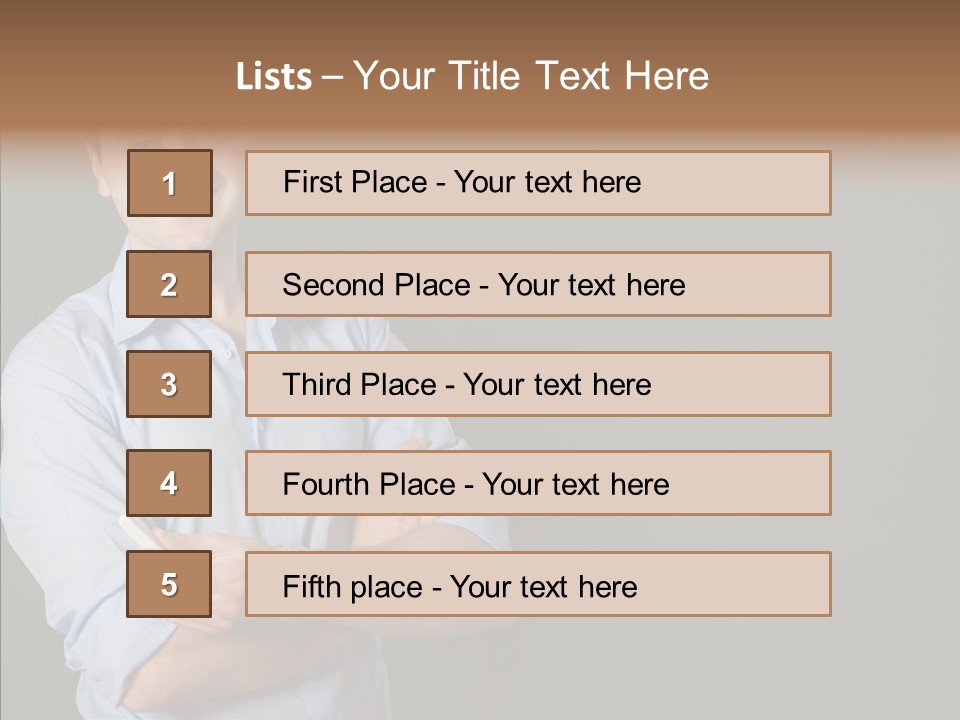Viewport: 960px width, 720px height.
Task: Click empty right end of First Place bar
Action: tap(760, 183)
